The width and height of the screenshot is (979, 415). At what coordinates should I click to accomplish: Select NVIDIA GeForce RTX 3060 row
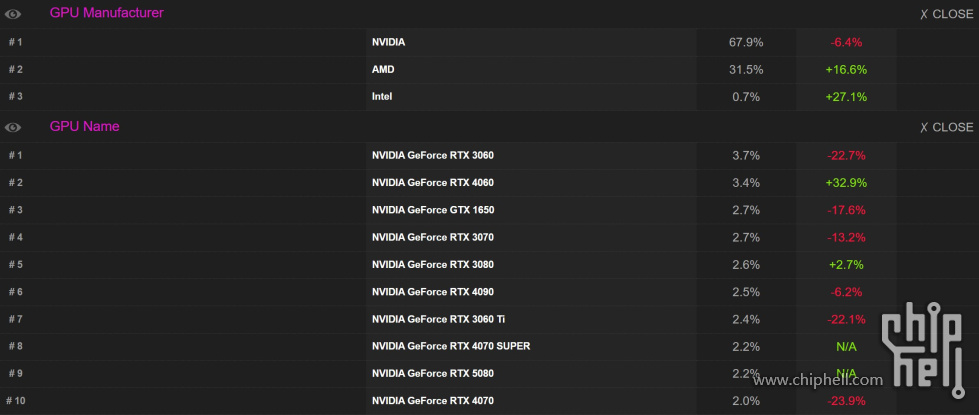[490, 155]
